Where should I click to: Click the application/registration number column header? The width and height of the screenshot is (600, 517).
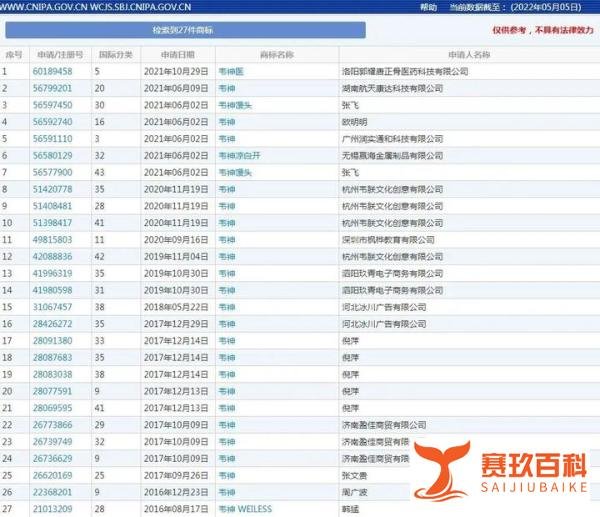coord(60,55)
